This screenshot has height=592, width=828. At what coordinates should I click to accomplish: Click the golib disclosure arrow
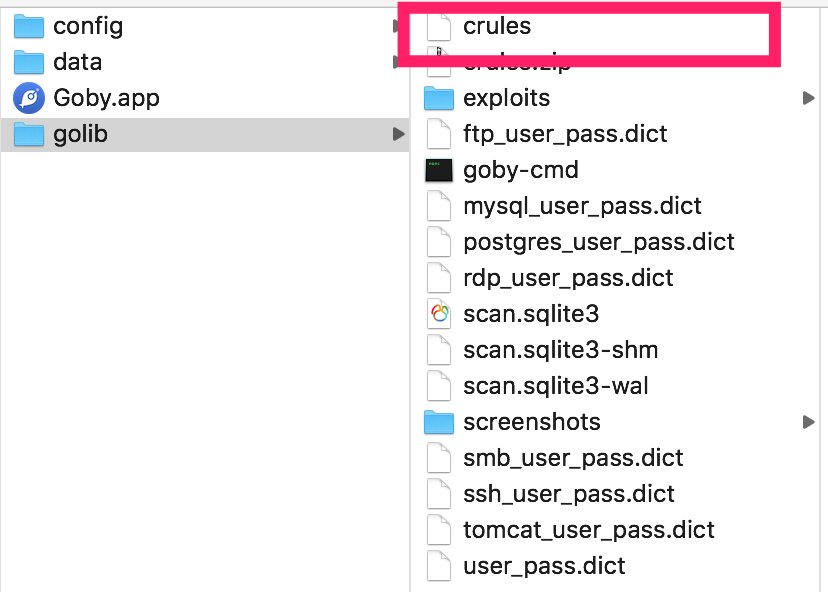(x=399, y=134)
